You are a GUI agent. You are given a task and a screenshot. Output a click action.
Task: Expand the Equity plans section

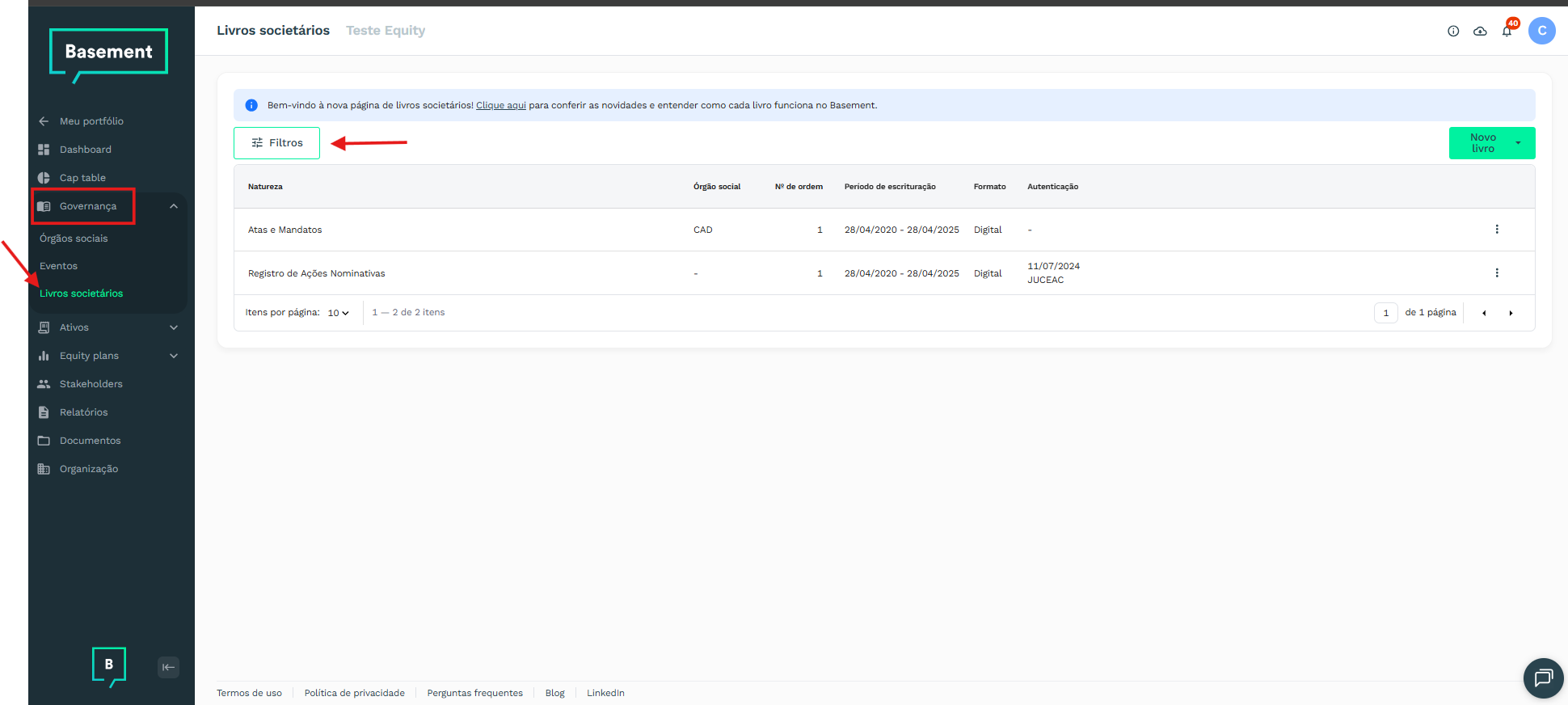173,356
